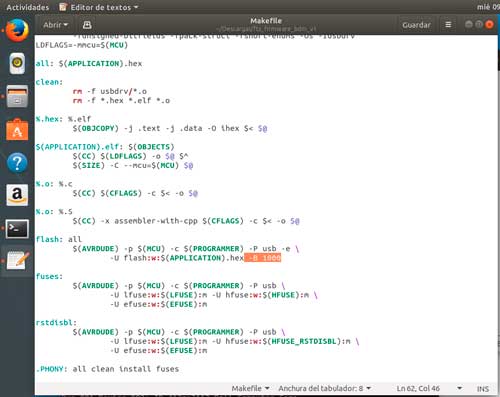
Task: Click the 'rm -f usbdrv/*.o' line
Action: tap(110, 91)
